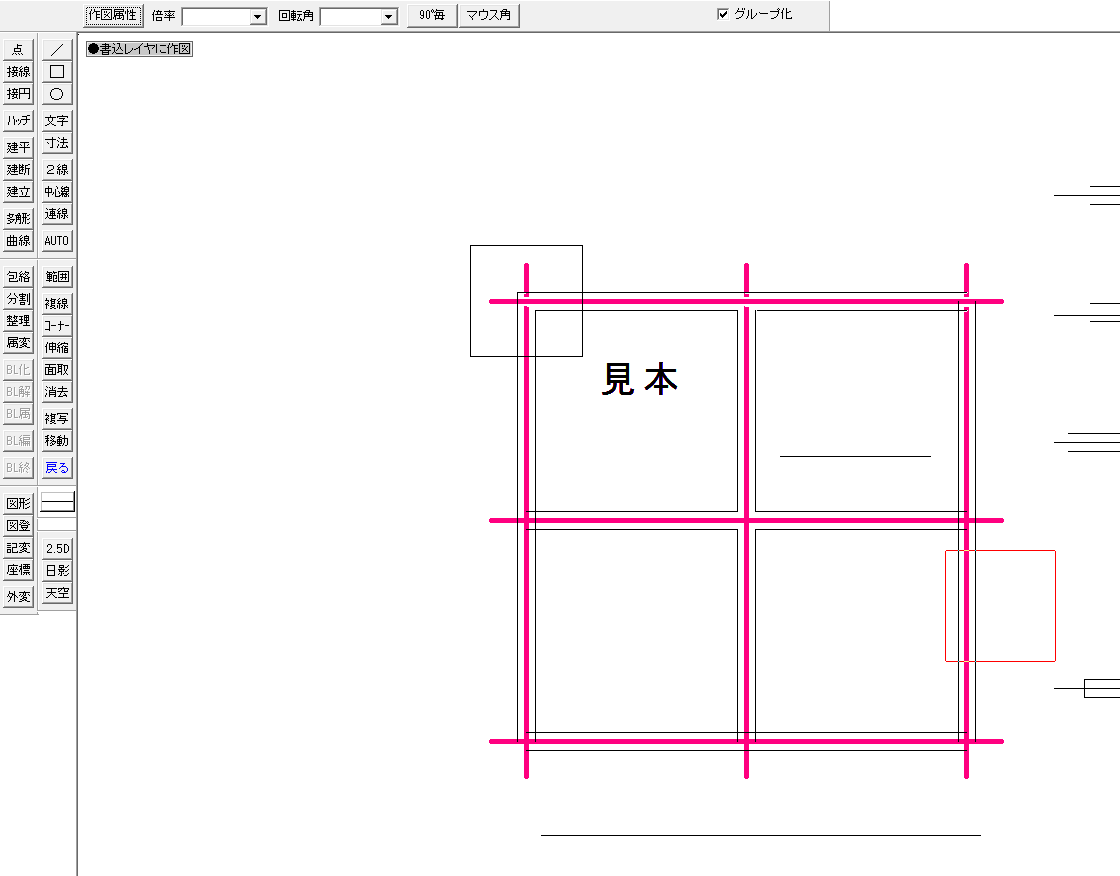Open the 座標 coordinate tool
This screenshot has width=1120, height=876.
pyautogui.click(x=19, y=569)
